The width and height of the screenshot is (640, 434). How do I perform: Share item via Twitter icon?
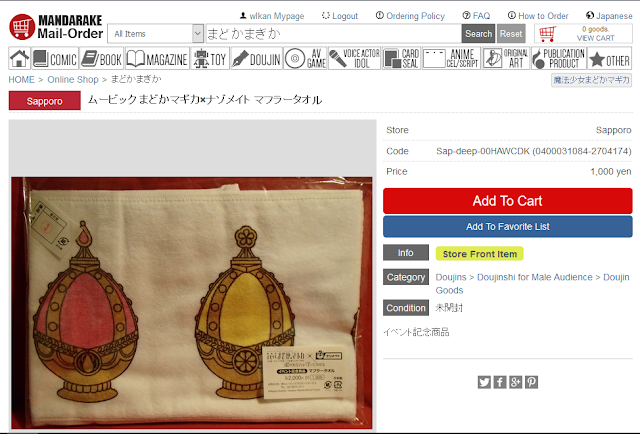(484, 382)
